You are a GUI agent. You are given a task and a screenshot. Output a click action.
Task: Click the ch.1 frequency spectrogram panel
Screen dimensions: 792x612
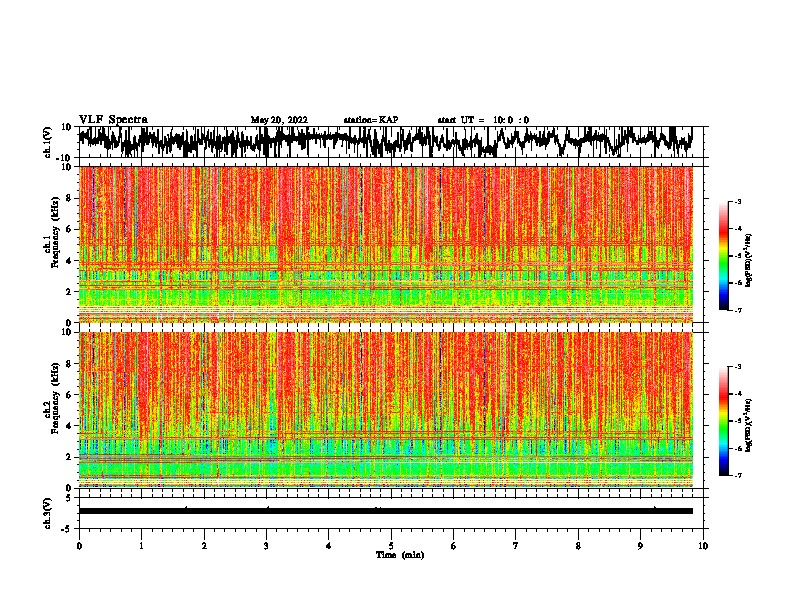(385, 244)
